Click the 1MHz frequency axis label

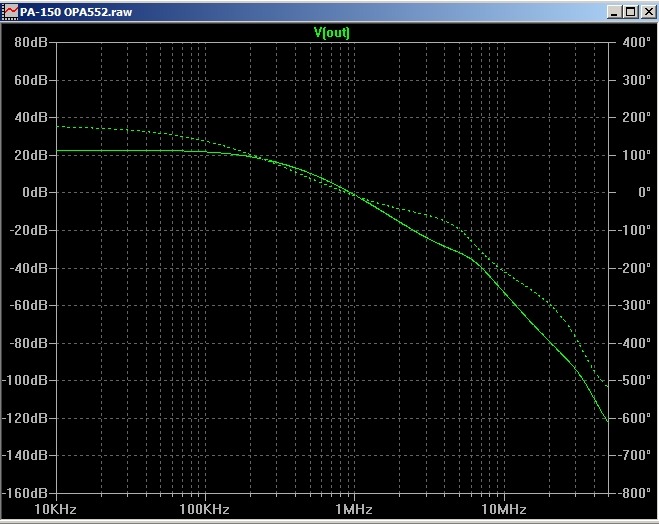pyautogui.click(x=354, y=509)
